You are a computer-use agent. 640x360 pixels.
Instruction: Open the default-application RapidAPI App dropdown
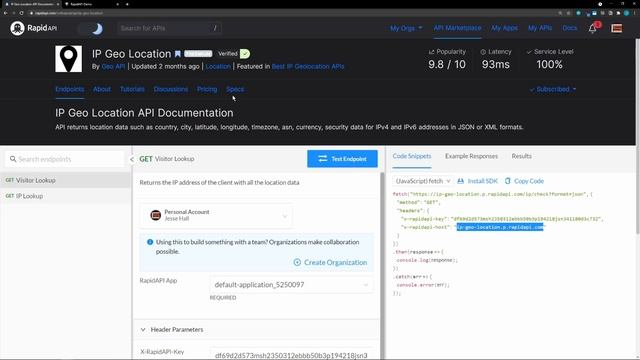point(291,284)
